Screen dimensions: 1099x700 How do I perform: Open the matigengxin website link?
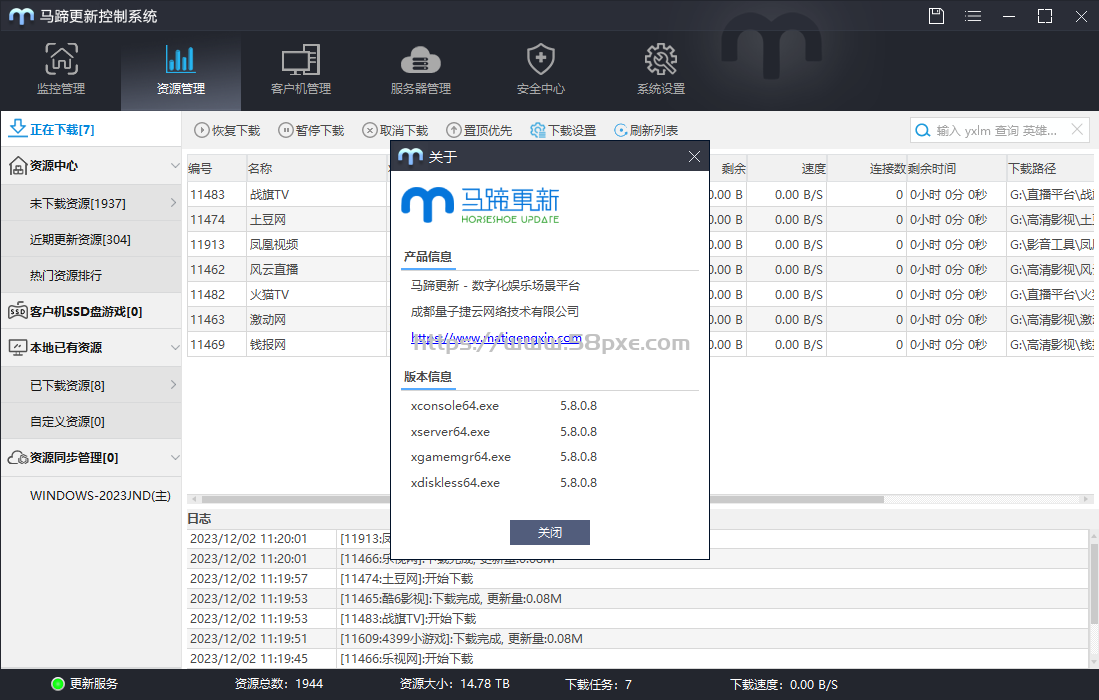click(496, 338)
